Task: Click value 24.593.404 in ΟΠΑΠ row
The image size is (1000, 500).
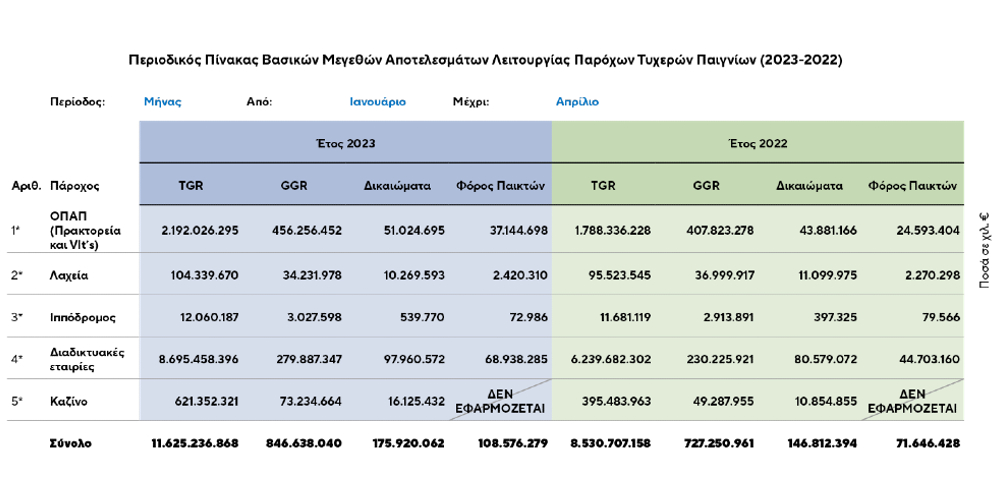Action: click(929, 230)
